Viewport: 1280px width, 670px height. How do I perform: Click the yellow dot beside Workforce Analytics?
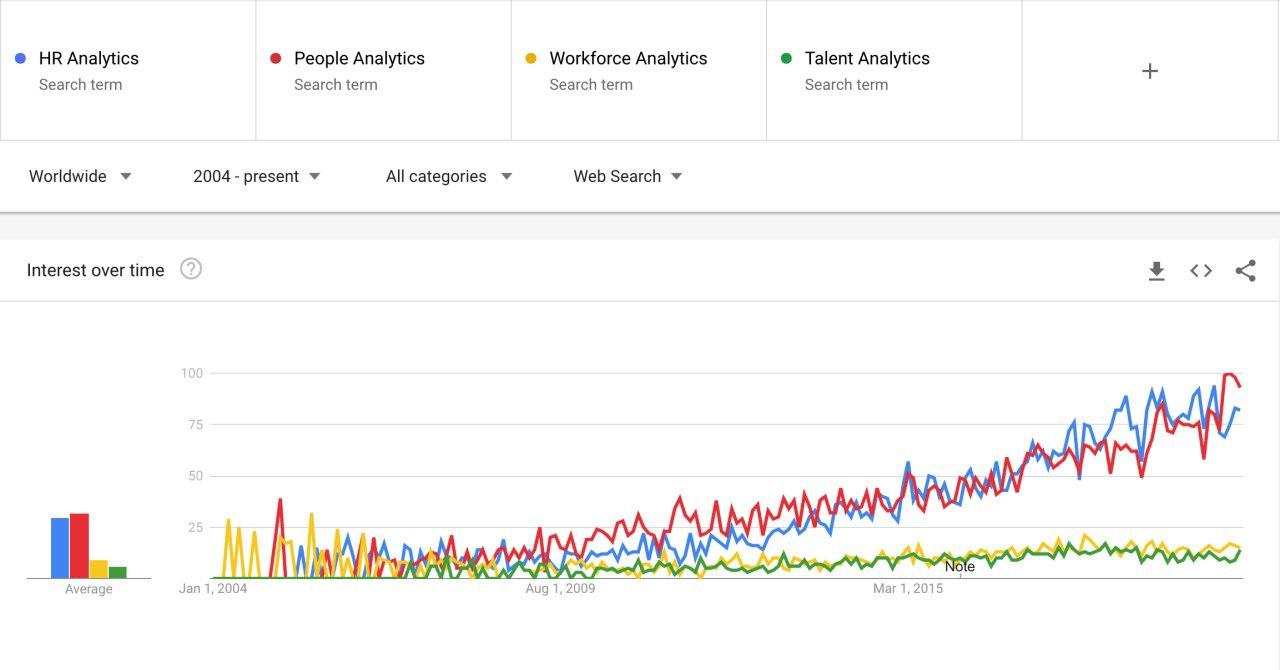pyautogui.click(x=531, y=59)
